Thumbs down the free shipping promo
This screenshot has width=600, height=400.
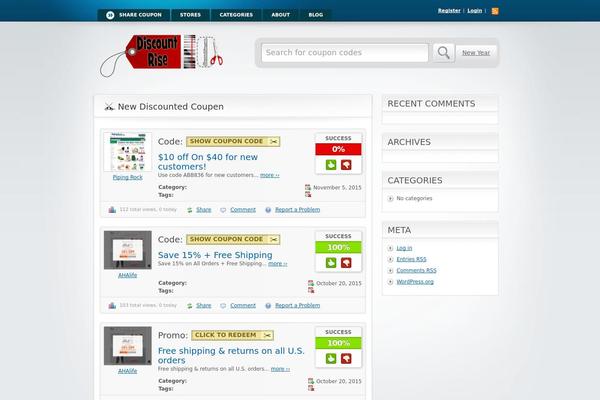346,359
